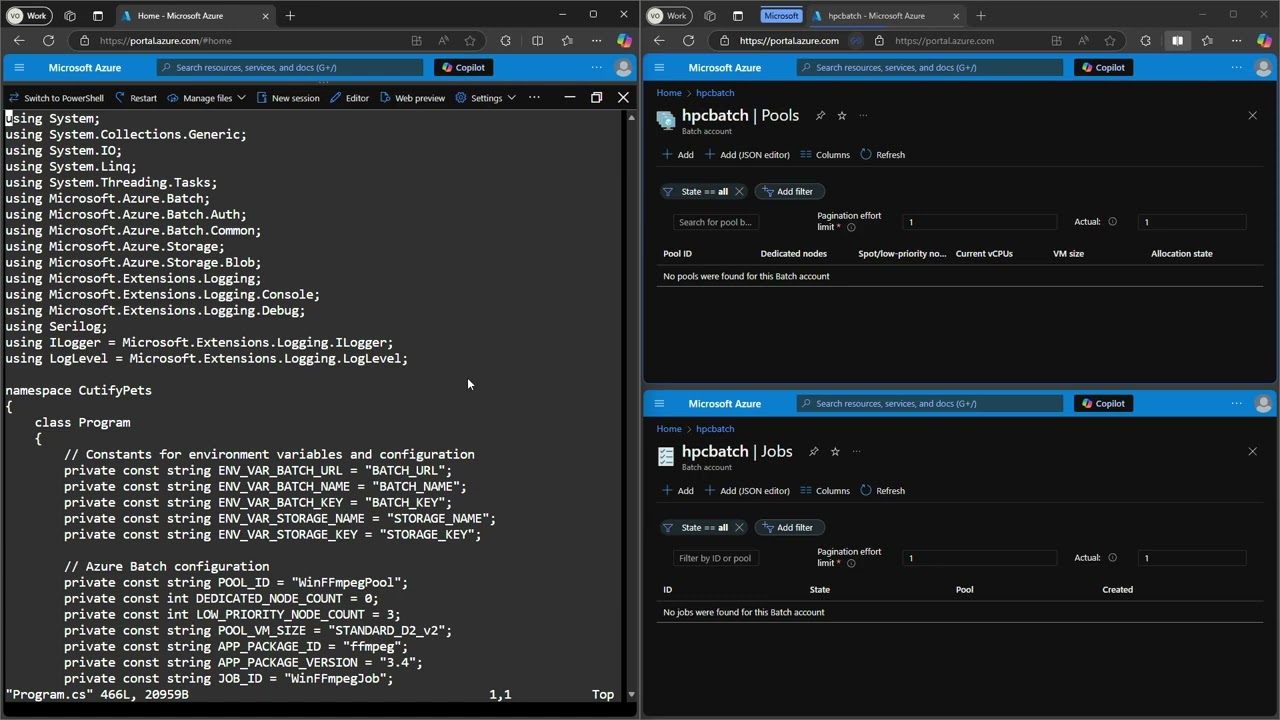The height and width of the screenshot is (720, 1280).
Task: Open Copilot in the left Azure window
Action: point(463,67)
